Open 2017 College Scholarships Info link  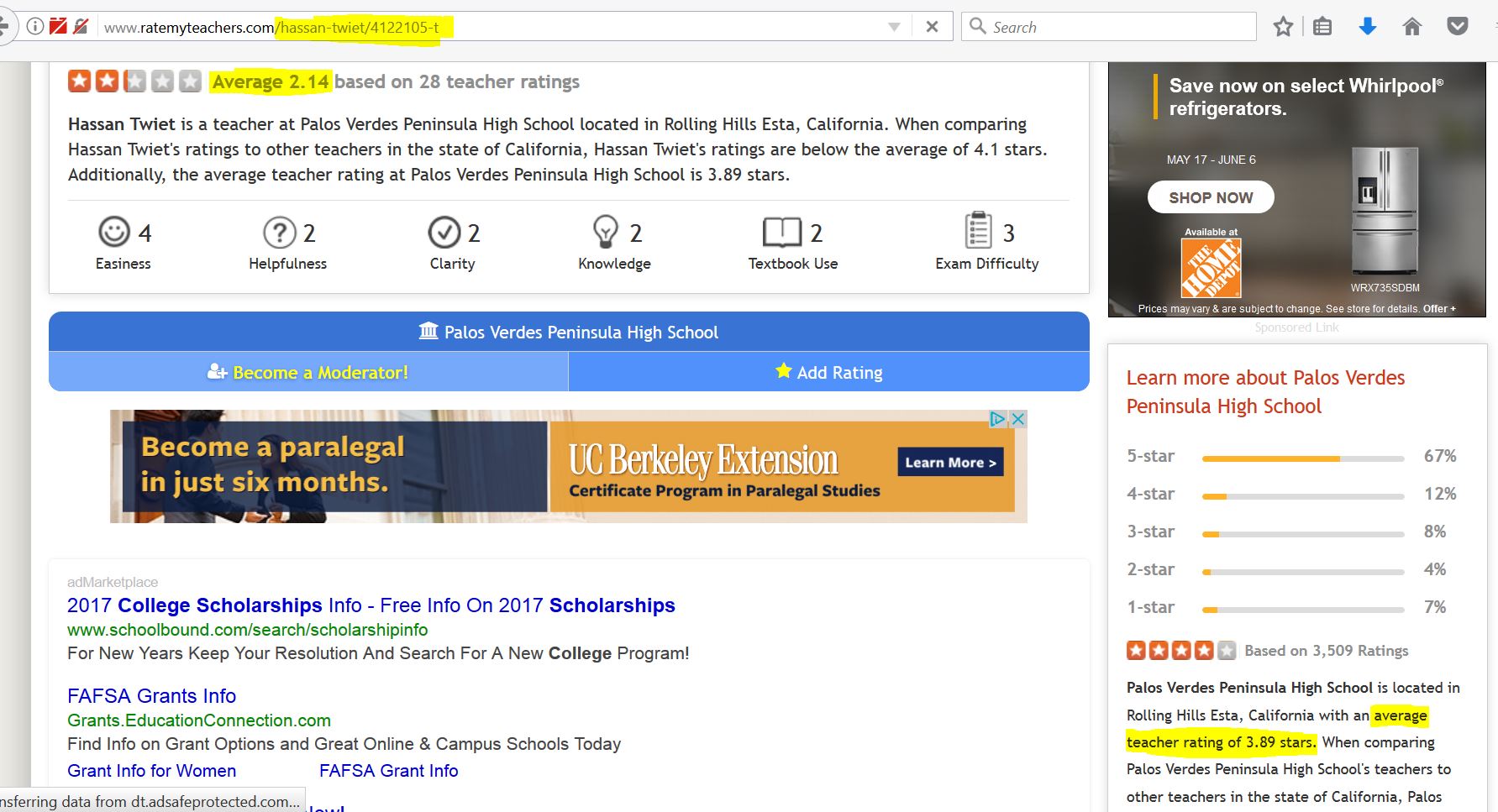[371, 605]
